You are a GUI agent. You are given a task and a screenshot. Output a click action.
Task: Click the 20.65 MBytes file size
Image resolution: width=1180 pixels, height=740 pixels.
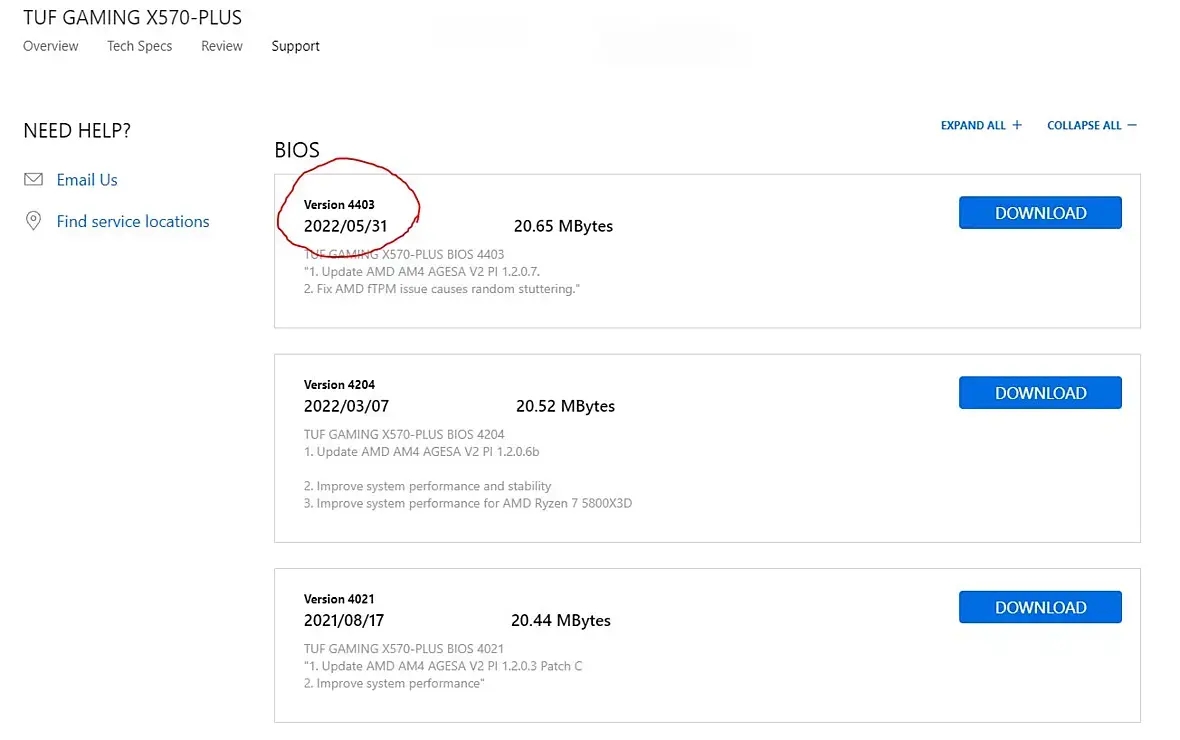[563, 227]
